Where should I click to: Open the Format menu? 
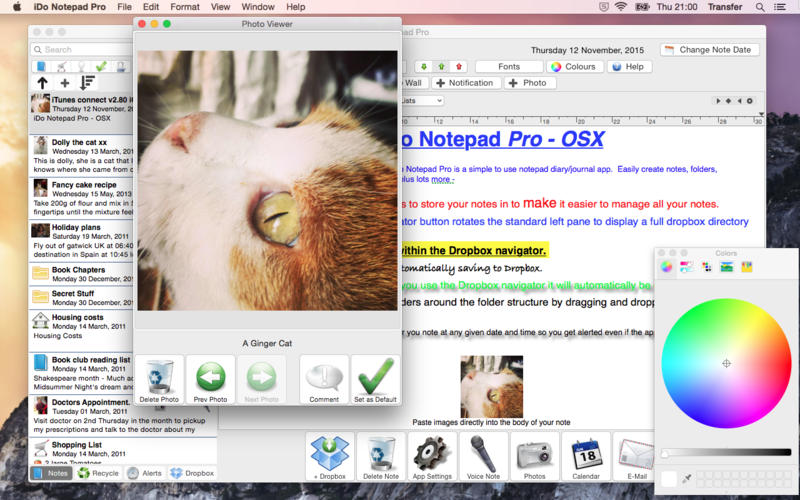[185, 7]
